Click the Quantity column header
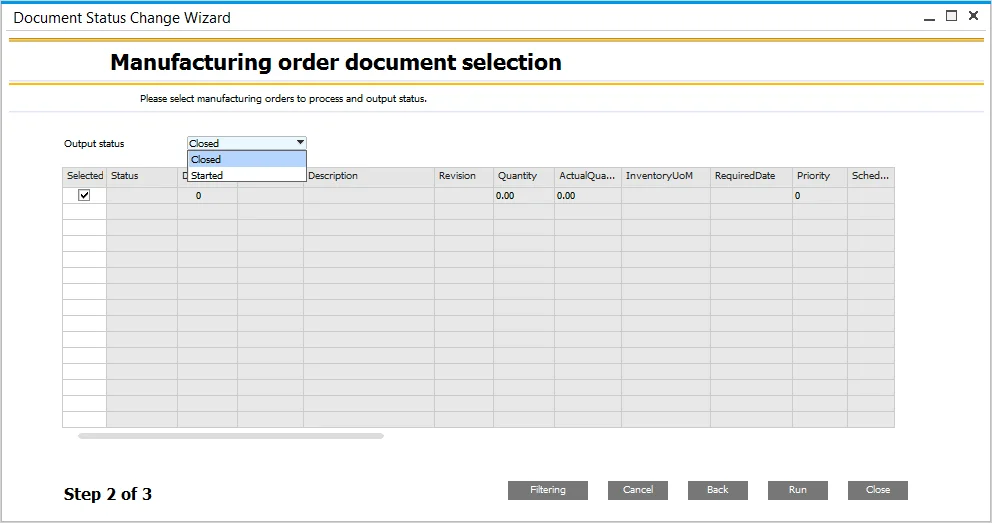This screenshot has height=523, width=992. click(x=523, y=176)
